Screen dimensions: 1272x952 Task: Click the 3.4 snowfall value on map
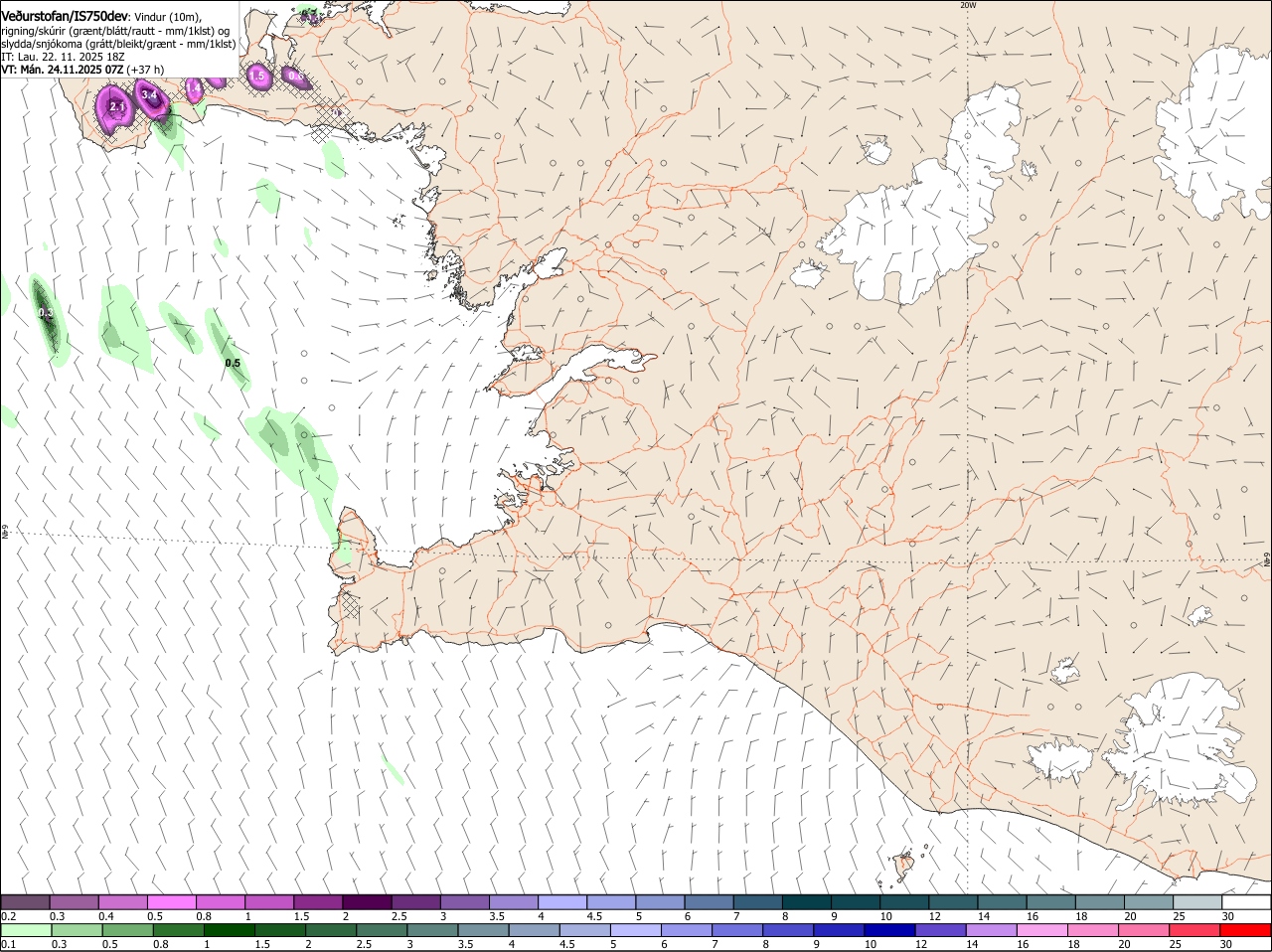(150, 95)
